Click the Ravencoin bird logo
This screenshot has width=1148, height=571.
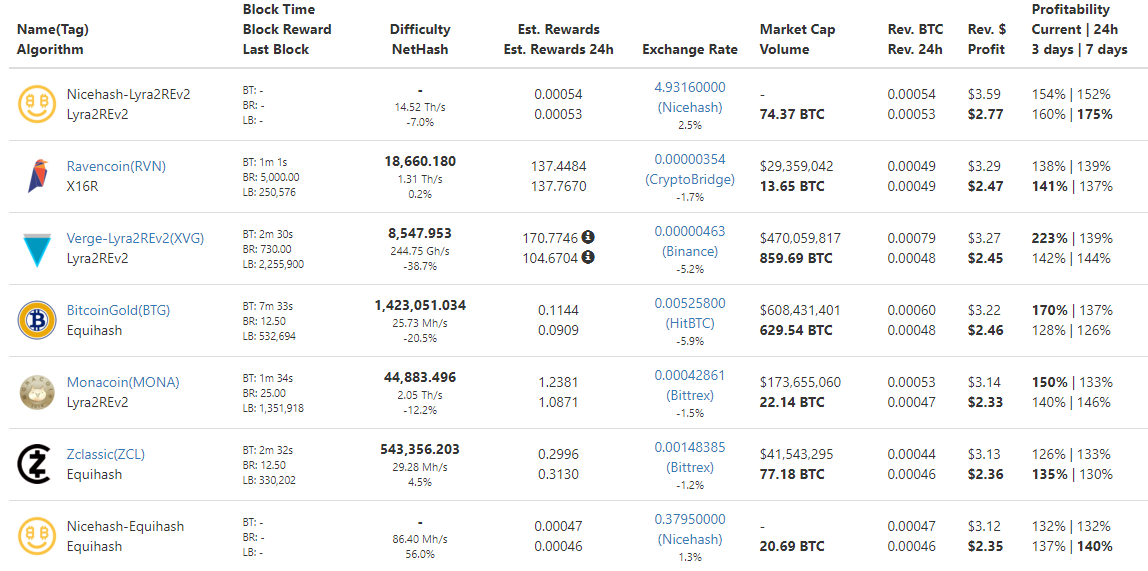tap(36, 176)
